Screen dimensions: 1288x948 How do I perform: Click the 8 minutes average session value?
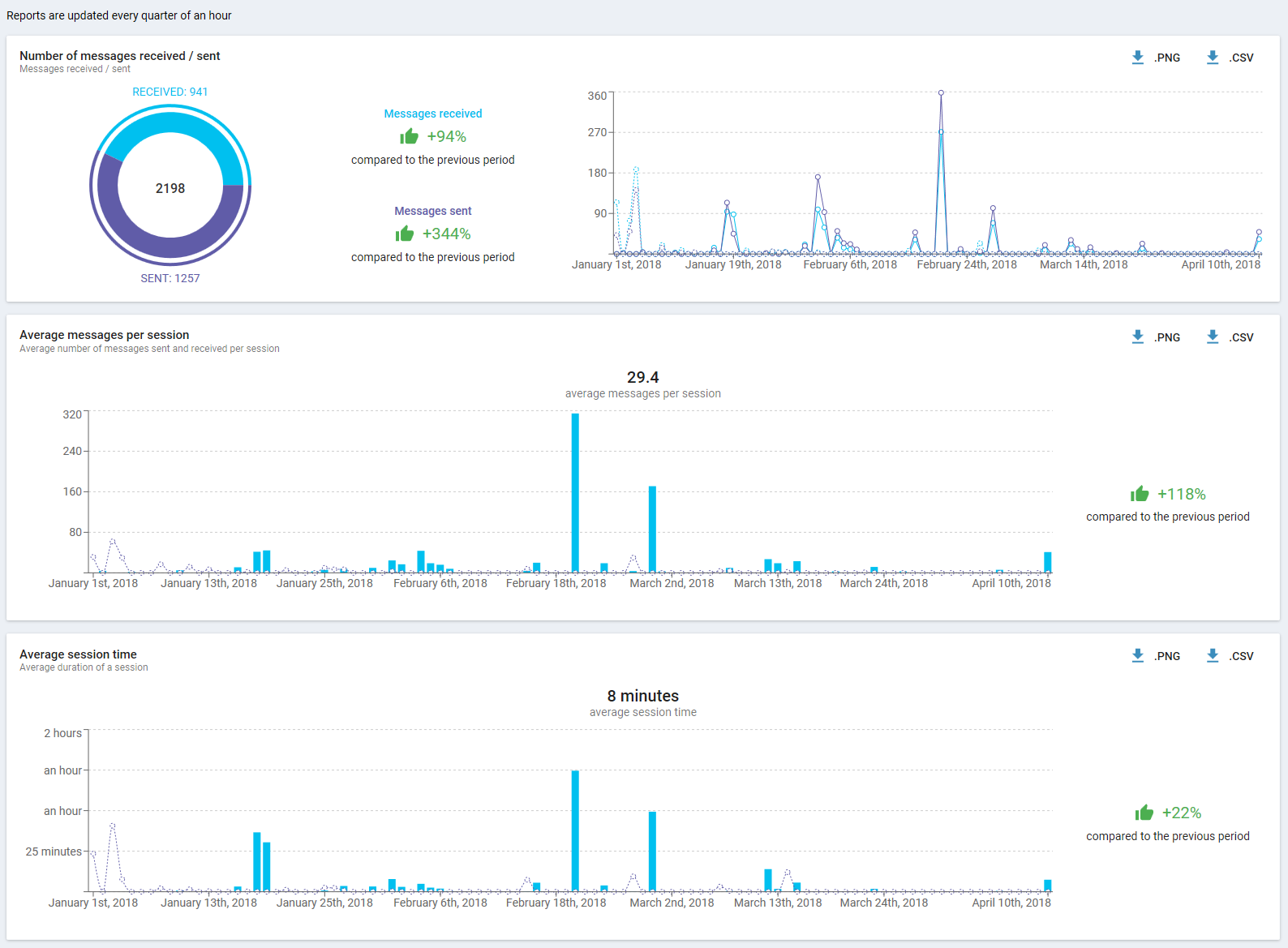(643, 696)
